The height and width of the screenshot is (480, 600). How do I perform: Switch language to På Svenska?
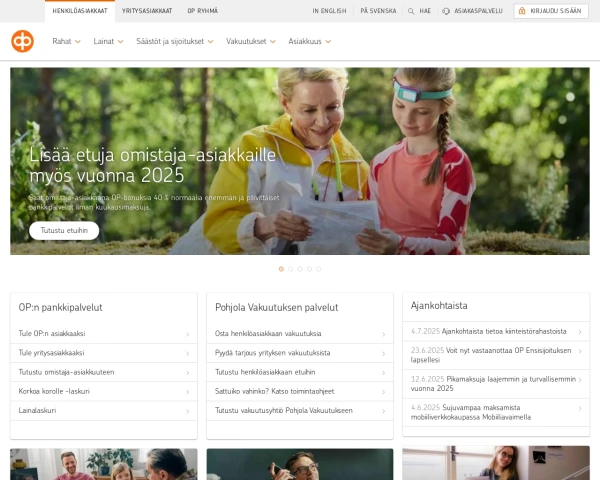point(378,11)
